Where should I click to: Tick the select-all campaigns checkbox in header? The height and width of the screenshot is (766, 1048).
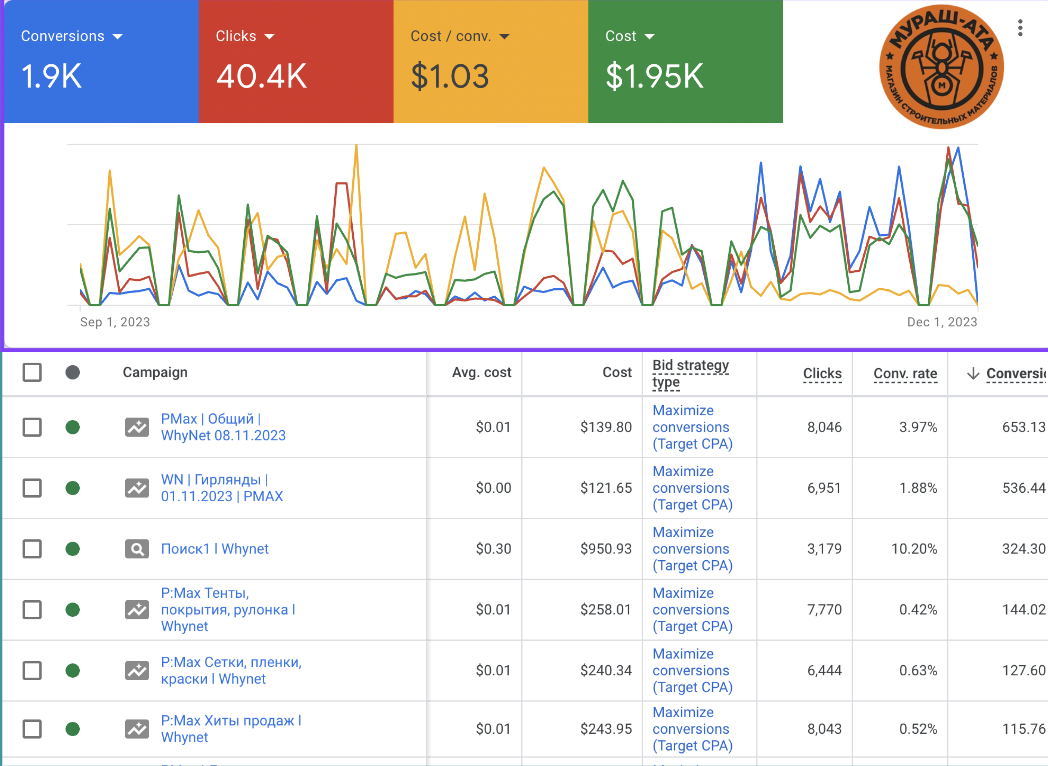[x=32, y=373]
